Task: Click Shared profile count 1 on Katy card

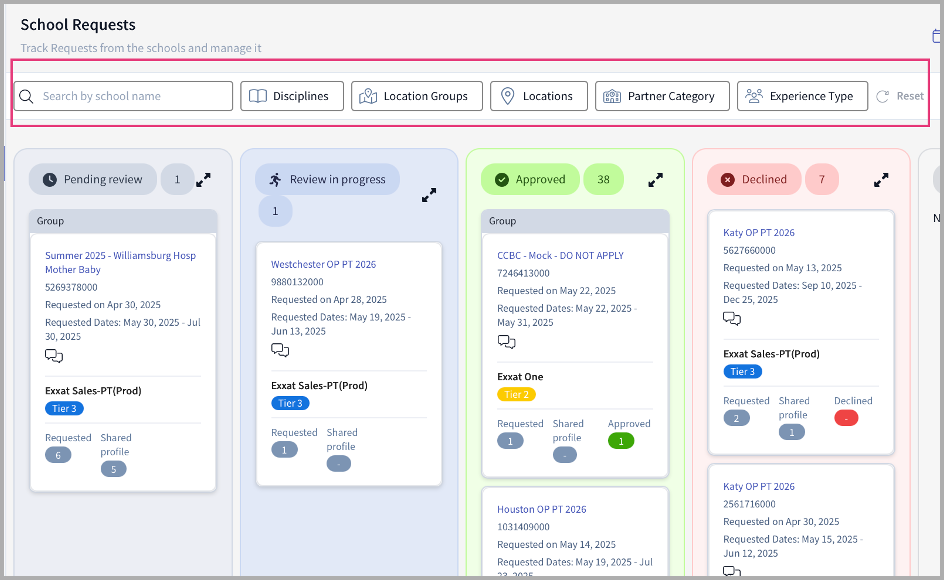Action: tap(792, 432)
